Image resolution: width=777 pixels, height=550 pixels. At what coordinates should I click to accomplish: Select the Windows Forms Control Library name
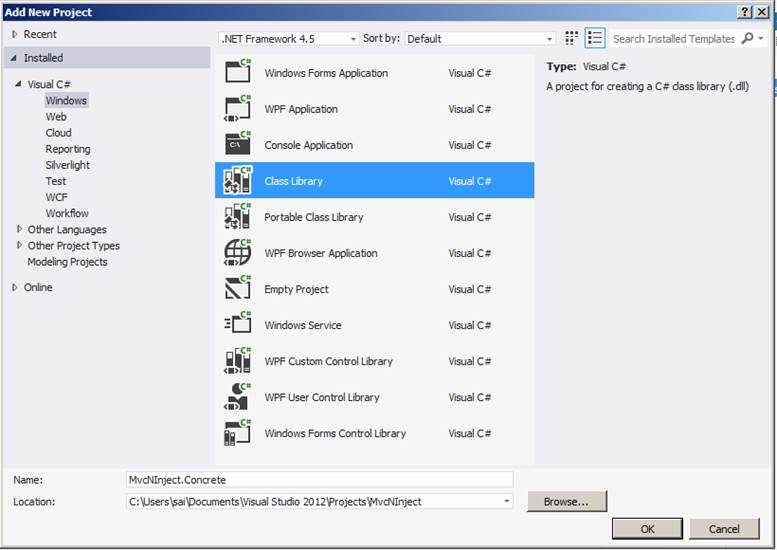335,434
